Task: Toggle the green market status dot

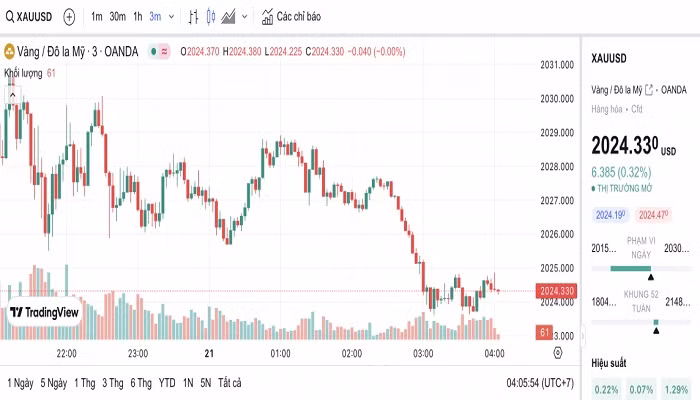Action: pyautogui.click(x=151, y=52)
